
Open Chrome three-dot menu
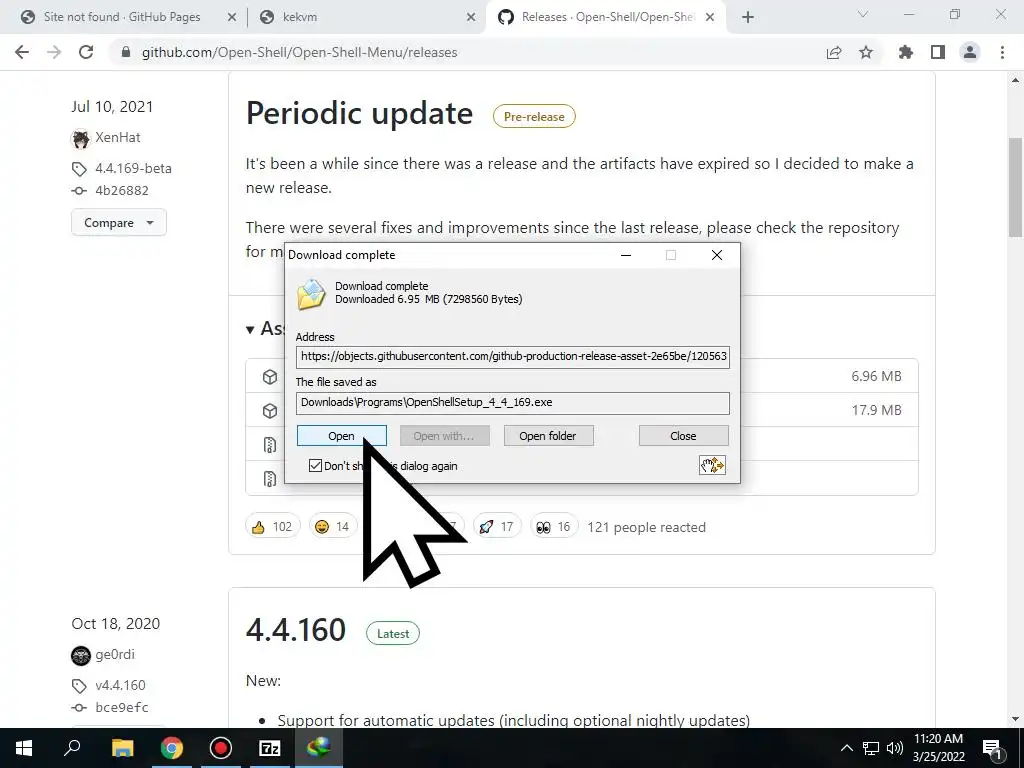coord(1002,52)
